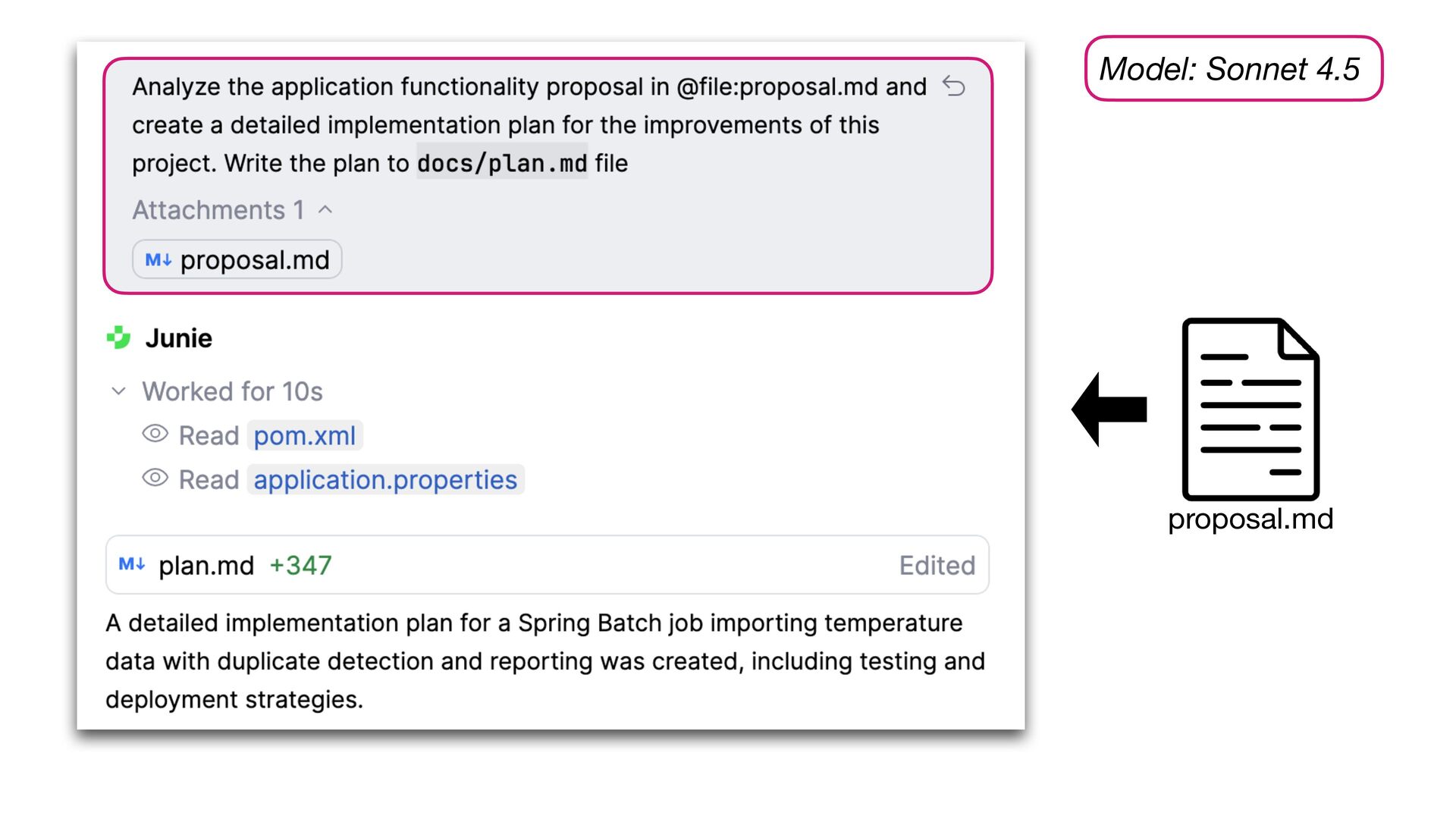Click the Junie agent name heading
The height and width of the screenshot is (819, 1456).
[179, 338]
